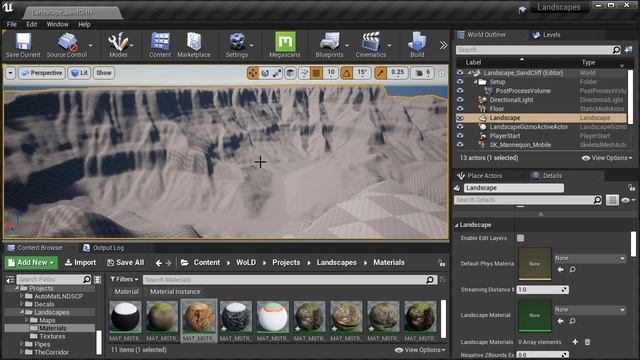Select the scale gizmo mode icon
640x360 pixels.
click(277, 73)
